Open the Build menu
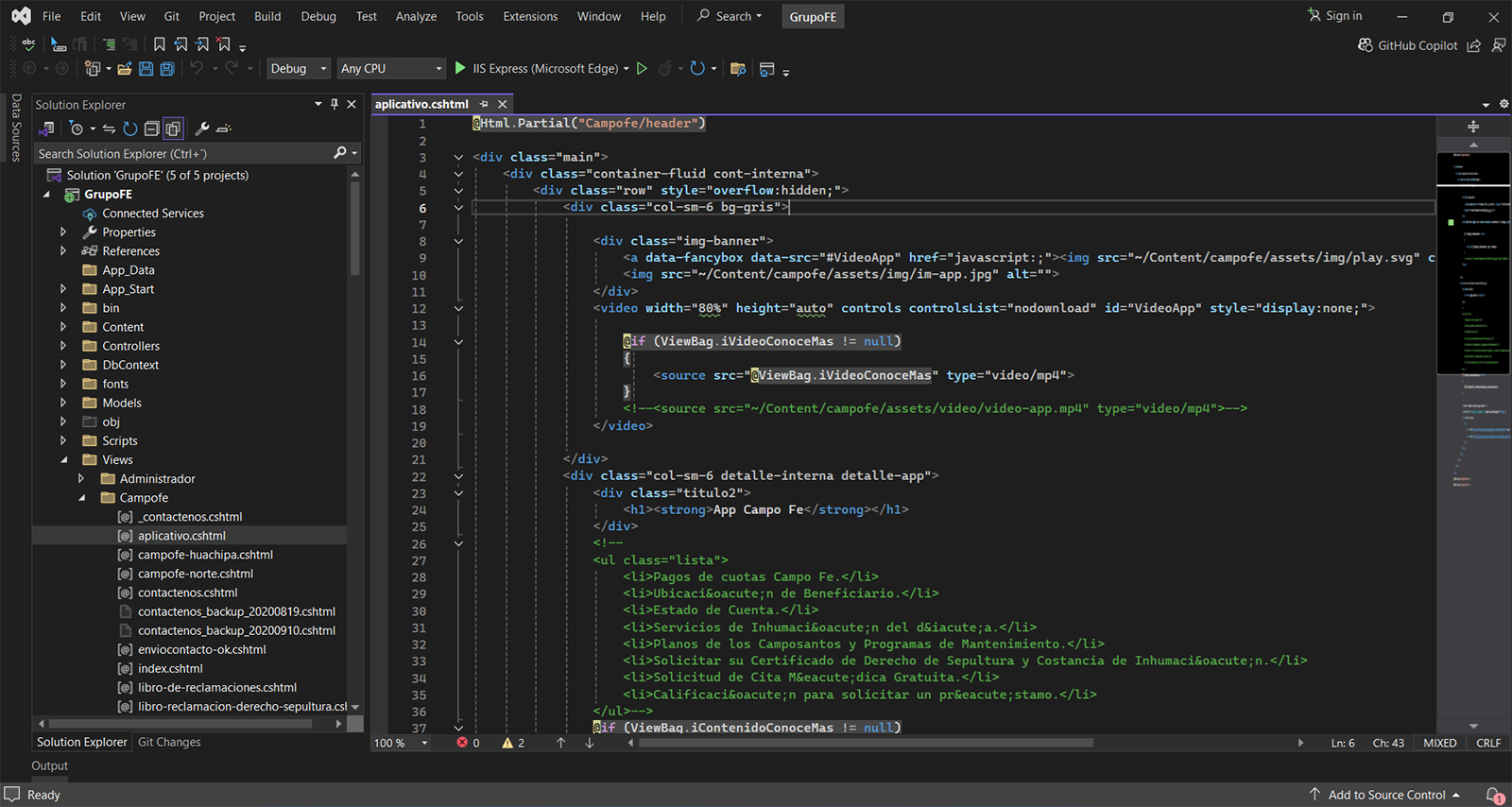The width and height of the screenshot is (1512, 807). pyautogui.click(x=267, y=16)
